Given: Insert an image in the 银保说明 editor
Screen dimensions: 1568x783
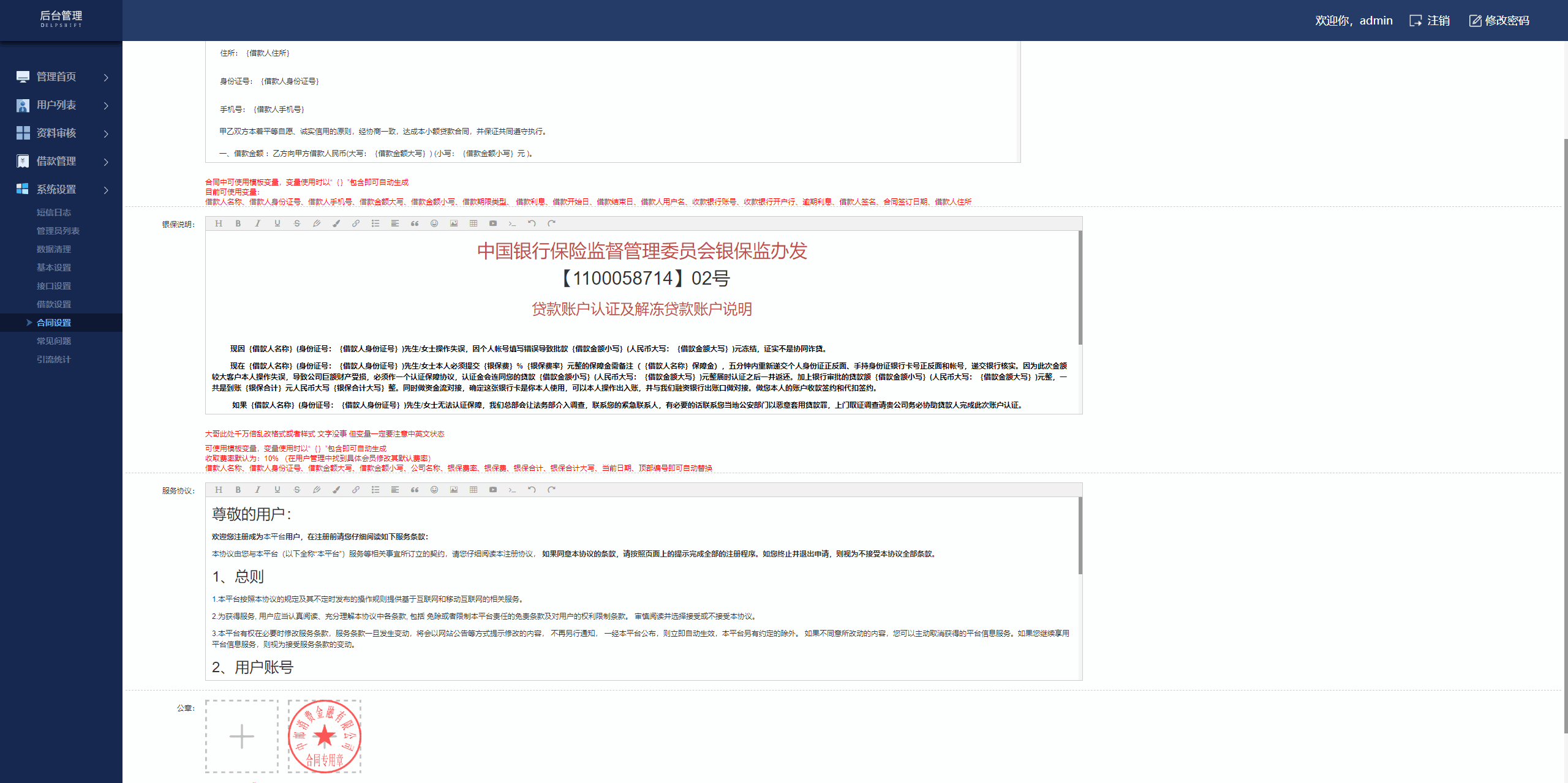Looking at the screenshot, I should click(x=454, y=223).
